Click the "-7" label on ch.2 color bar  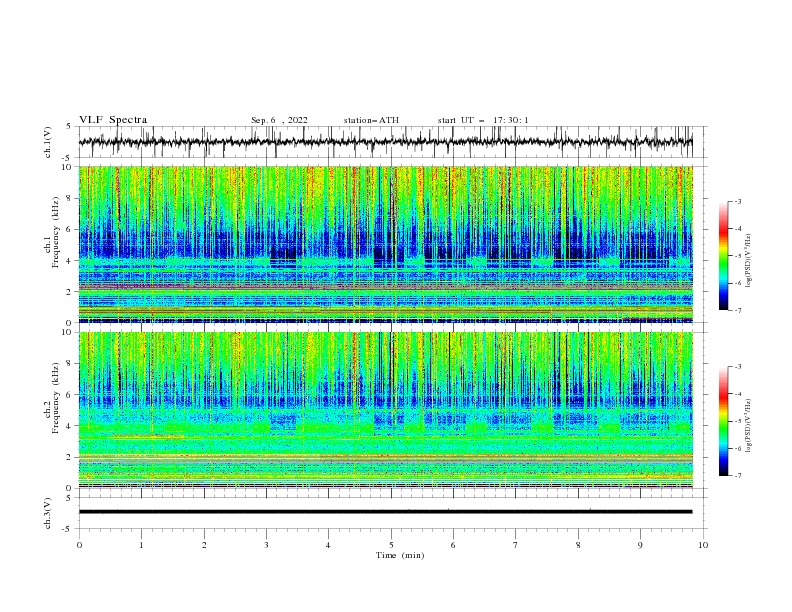click(737, 475)
